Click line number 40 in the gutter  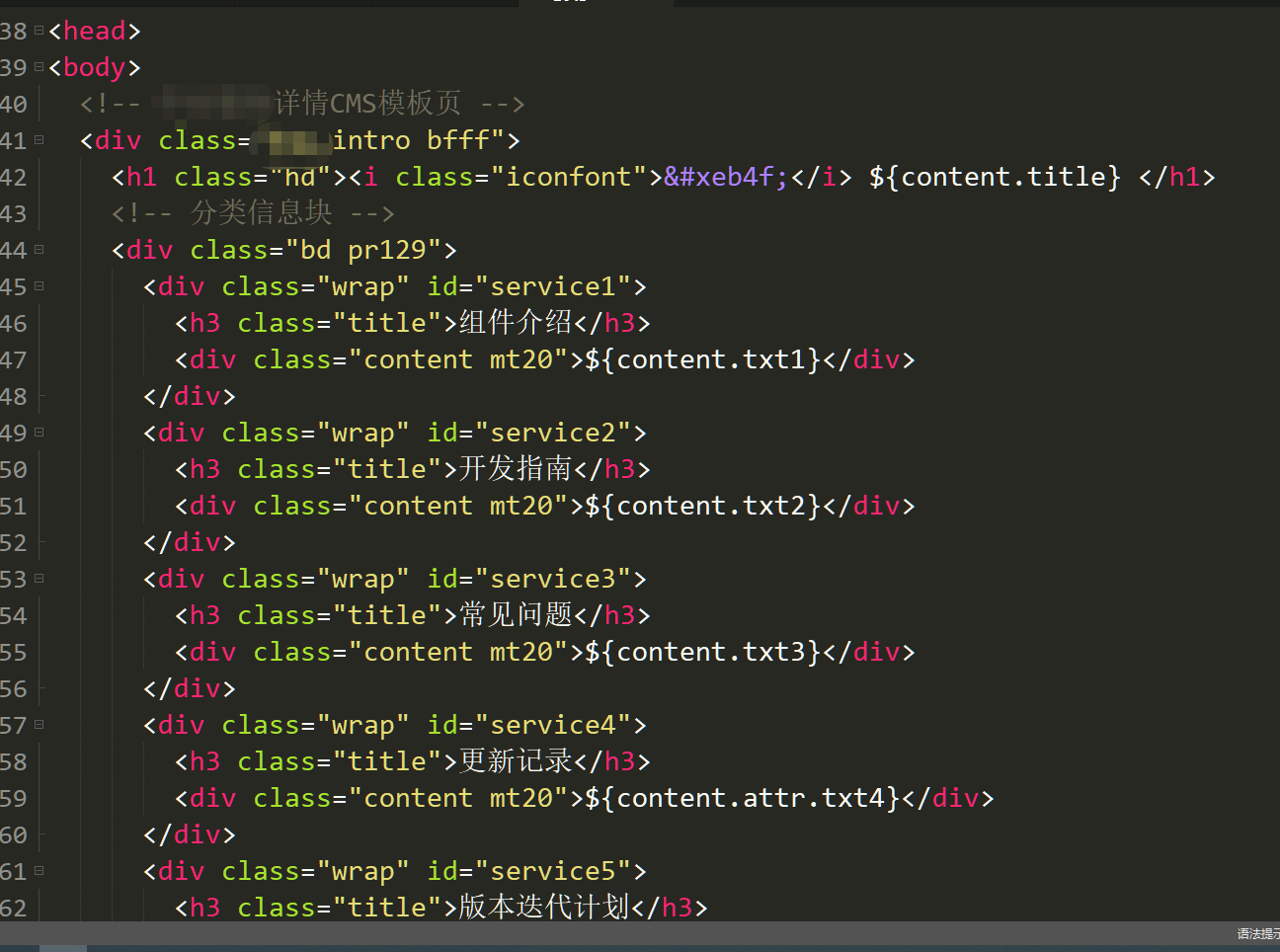pyautogui.click(x=14, y=104)
